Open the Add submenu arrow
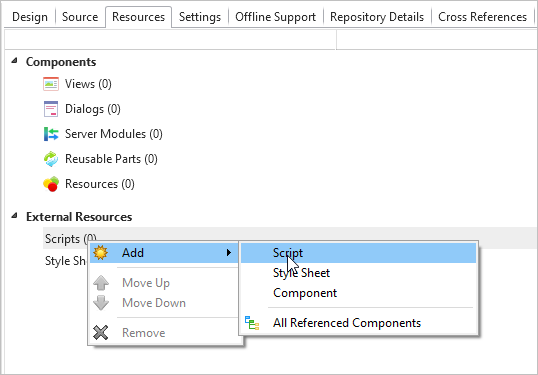Viewport: 538px width, 375px height. [229, 253]
